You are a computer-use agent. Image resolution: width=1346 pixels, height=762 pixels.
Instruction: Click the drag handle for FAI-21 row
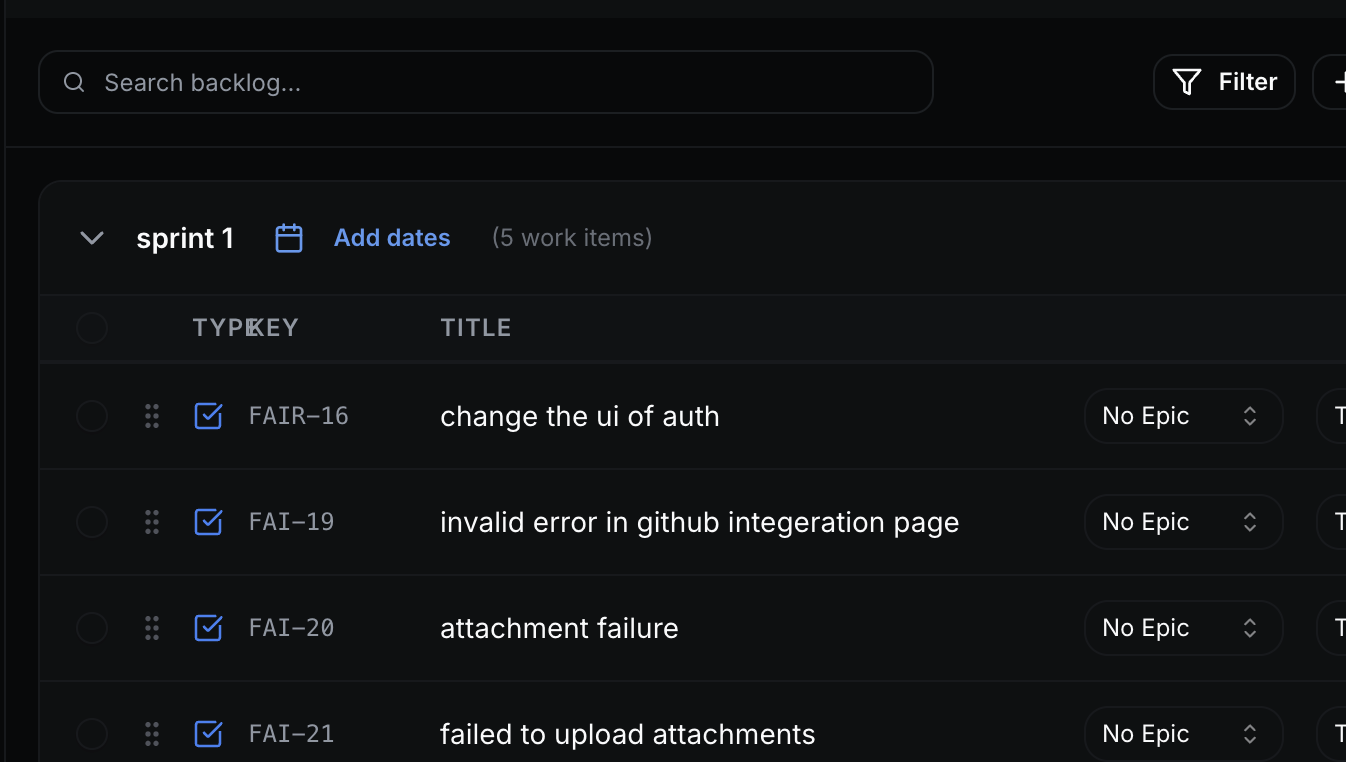pos(152,734)
